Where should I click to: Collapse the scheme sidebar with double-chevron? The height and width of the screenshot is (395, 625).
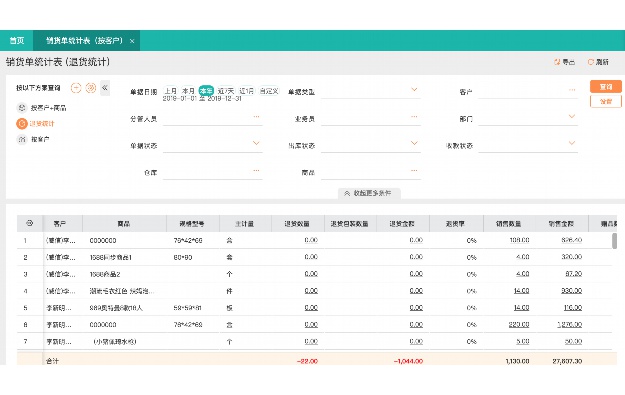[x=105, y=88]
